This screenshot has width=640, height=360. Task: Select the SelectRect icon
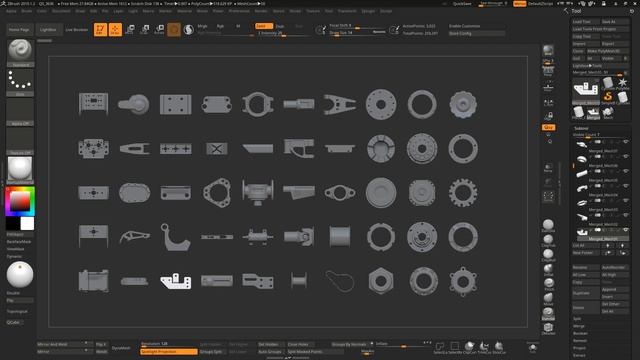pyautogui.click(x=455, y=347)
